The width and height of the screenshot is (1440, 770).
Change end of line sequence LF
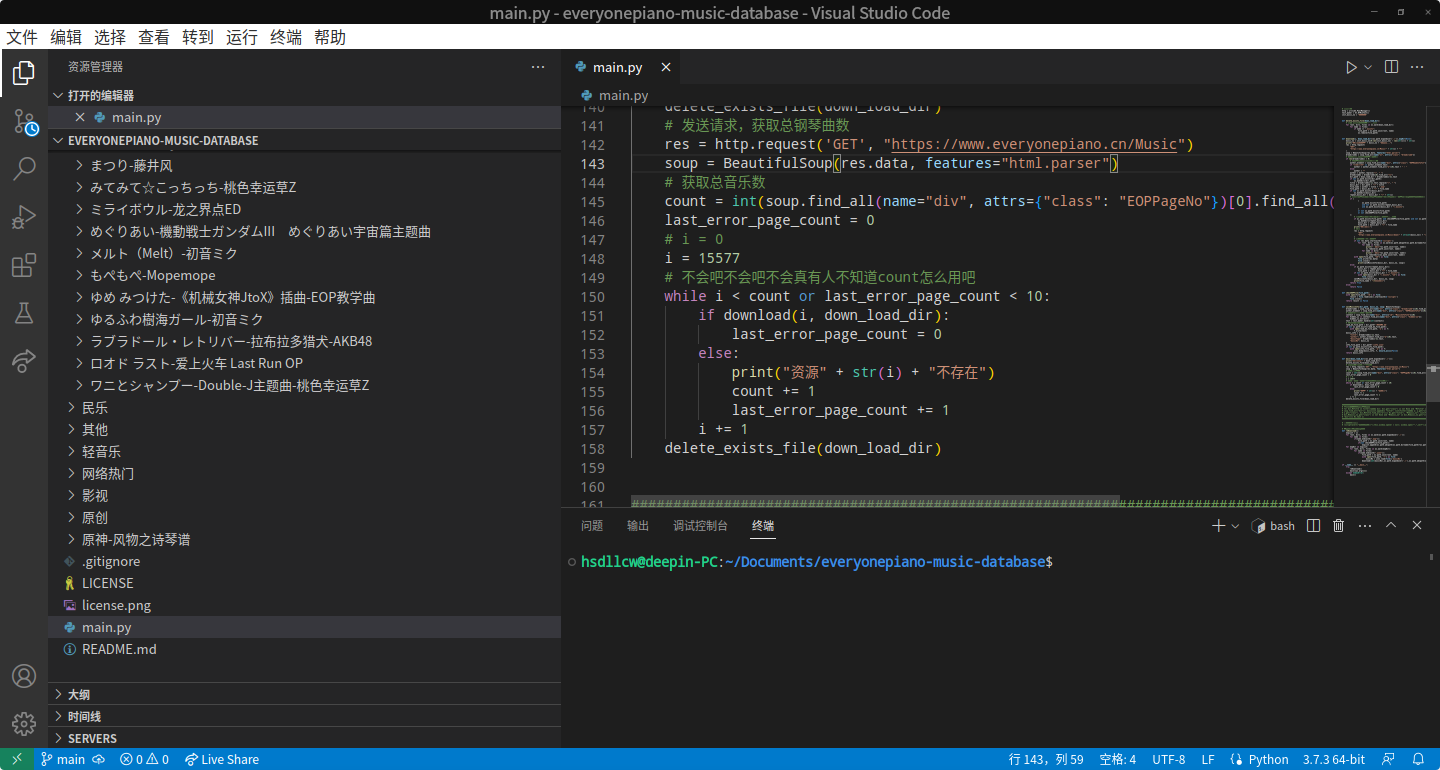[1208, 759]
